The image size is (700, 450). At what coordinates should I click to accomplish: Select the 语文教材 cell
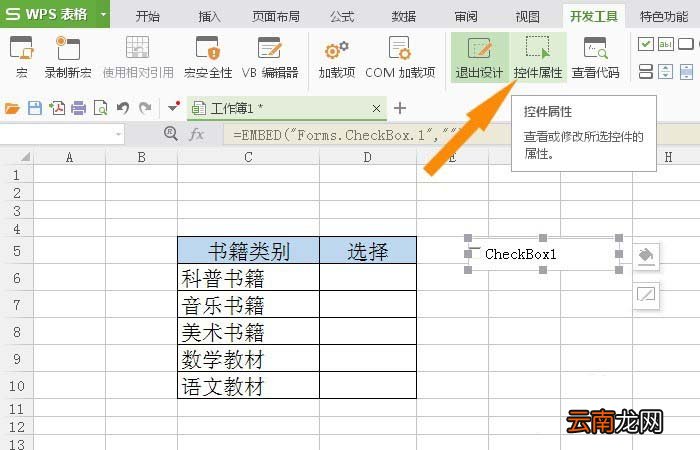[x=249, y=385]
